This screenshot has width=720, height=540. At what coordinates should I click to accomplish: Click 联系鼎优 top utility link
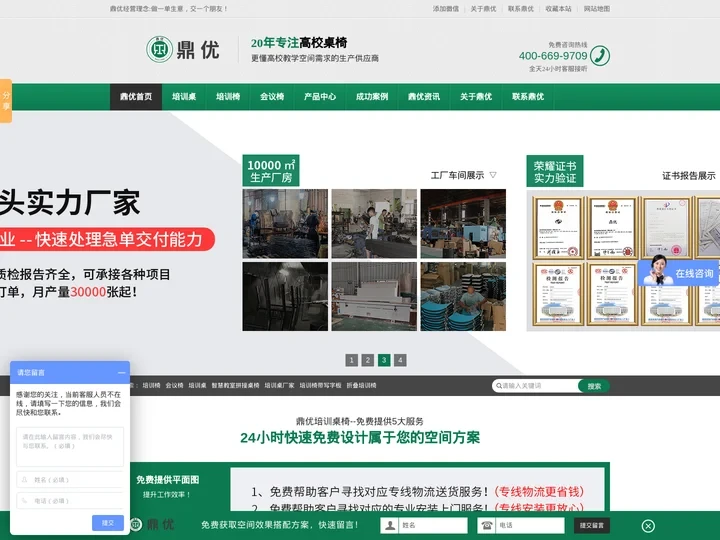(x=521, y=9)
